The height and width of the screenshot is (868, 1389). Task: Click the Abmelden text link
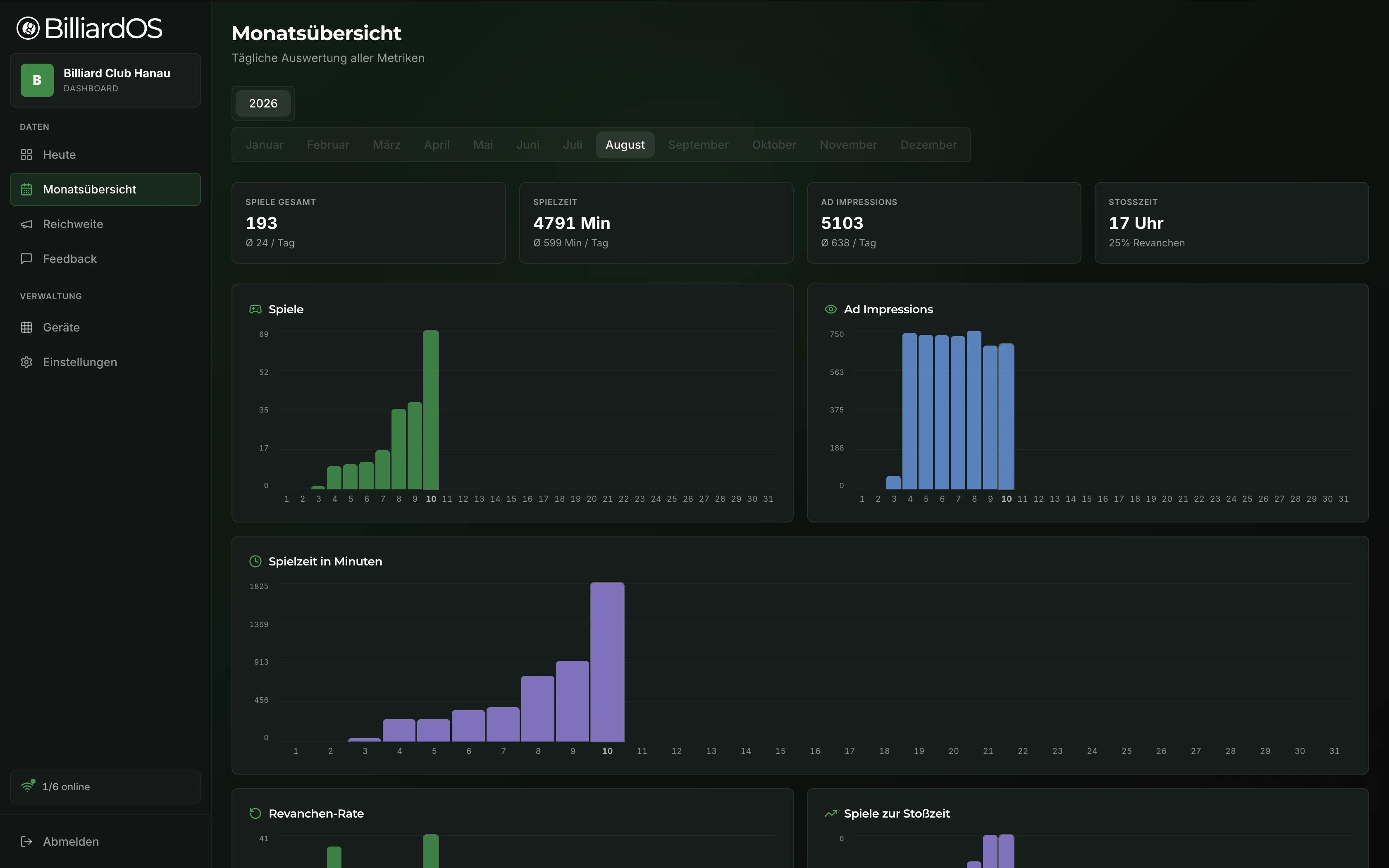coord(71,842)
